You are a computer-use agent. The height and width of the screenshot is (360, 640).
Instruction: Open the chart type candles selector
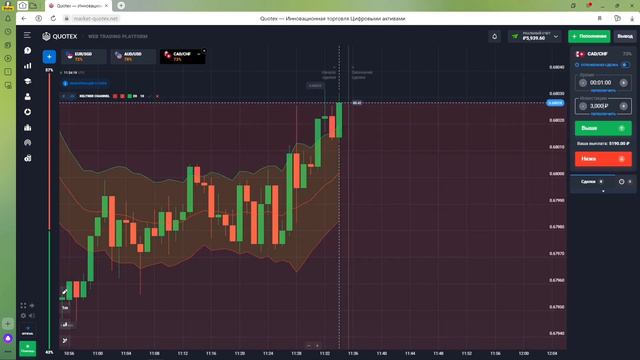pos(66,325)
